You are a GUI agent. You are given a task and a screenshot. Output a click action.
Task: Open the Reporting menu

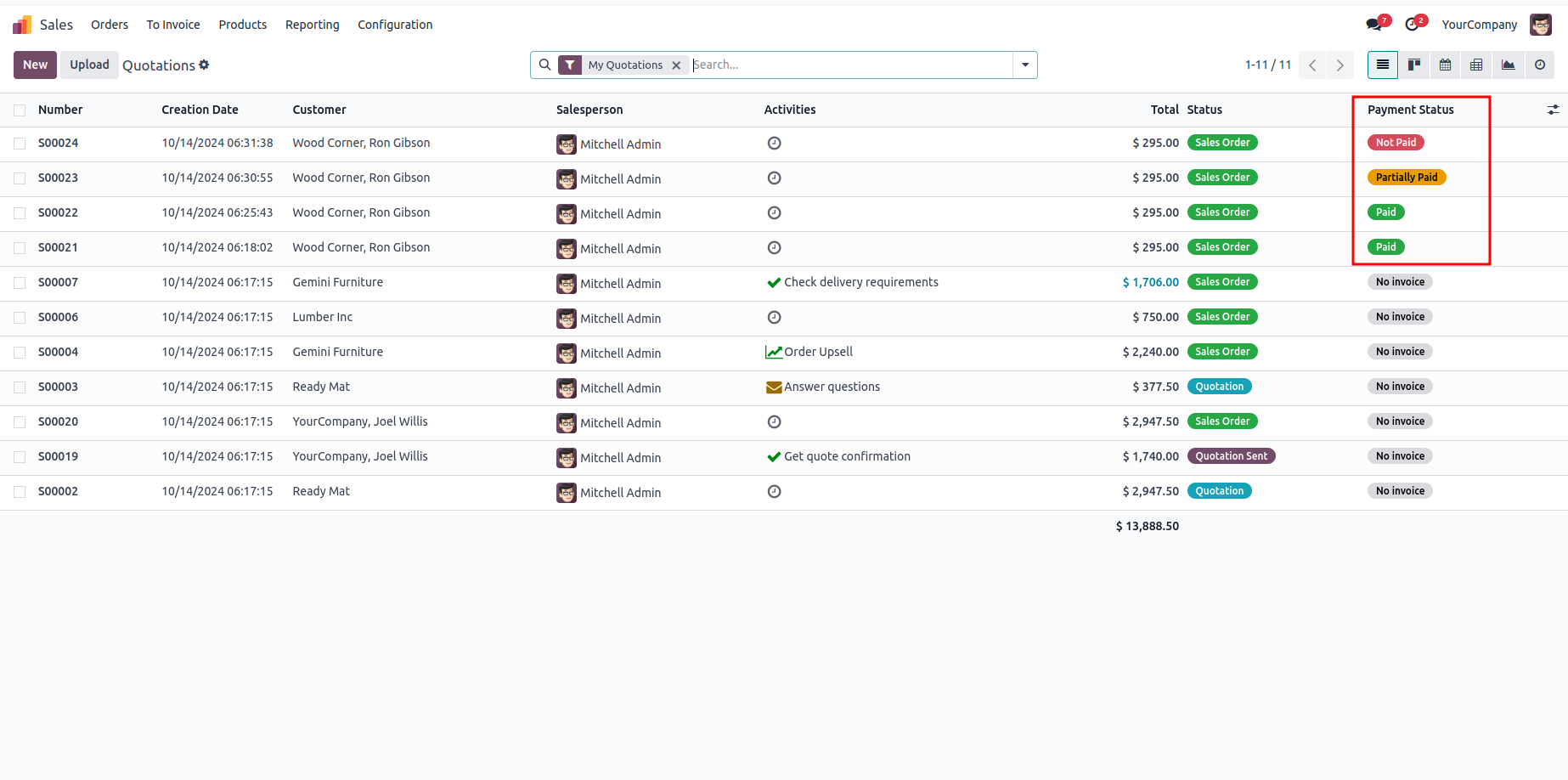pos(313,25)
